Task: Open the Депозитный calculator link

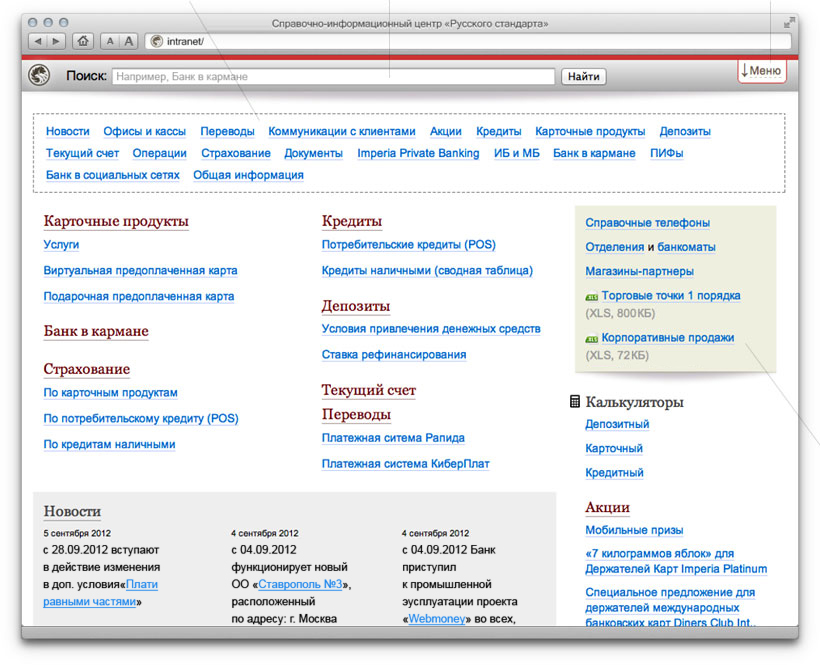Action: [617, 424]
